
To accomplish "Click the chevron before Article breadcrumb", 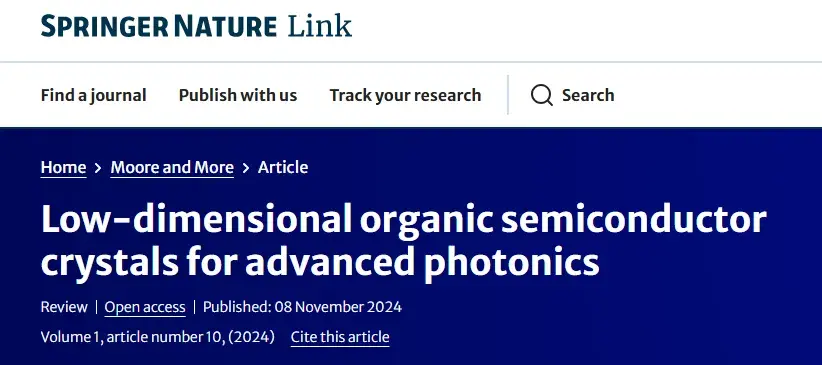I will tap(246, 168).
